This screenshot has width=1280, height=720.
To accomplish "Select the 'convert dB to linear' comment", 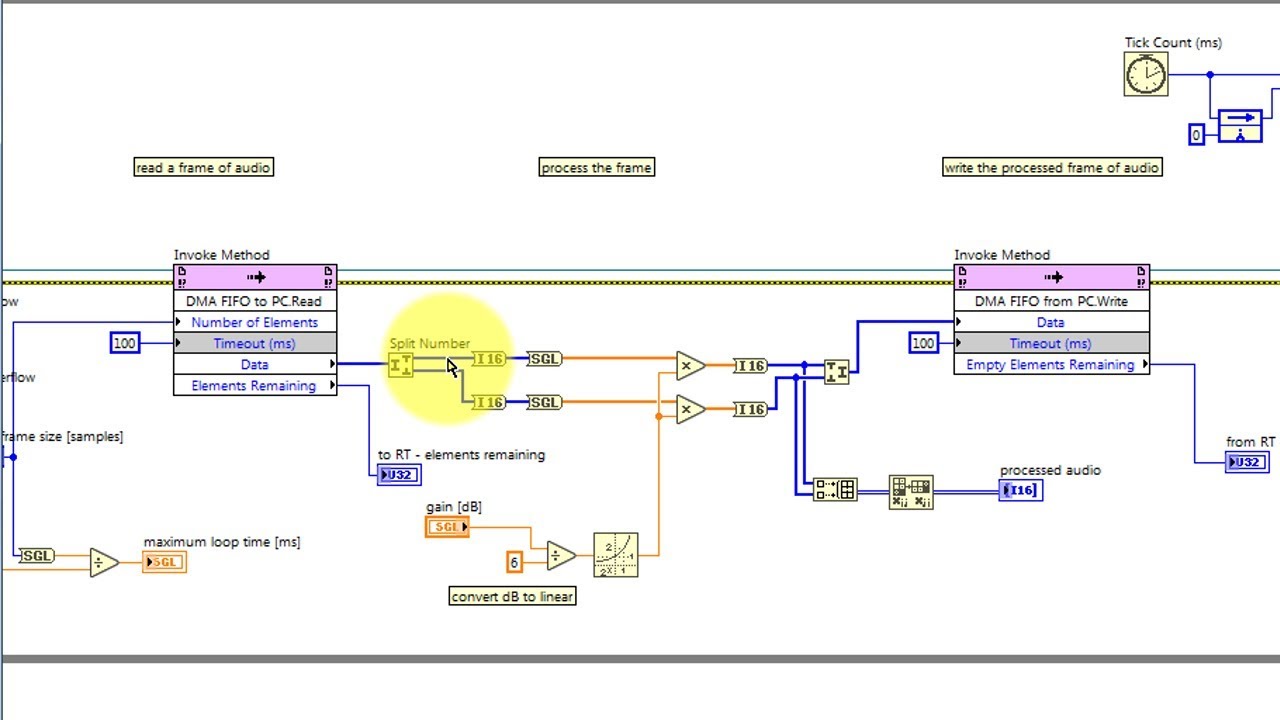I will pyautogui.click(x=513, y=596).
